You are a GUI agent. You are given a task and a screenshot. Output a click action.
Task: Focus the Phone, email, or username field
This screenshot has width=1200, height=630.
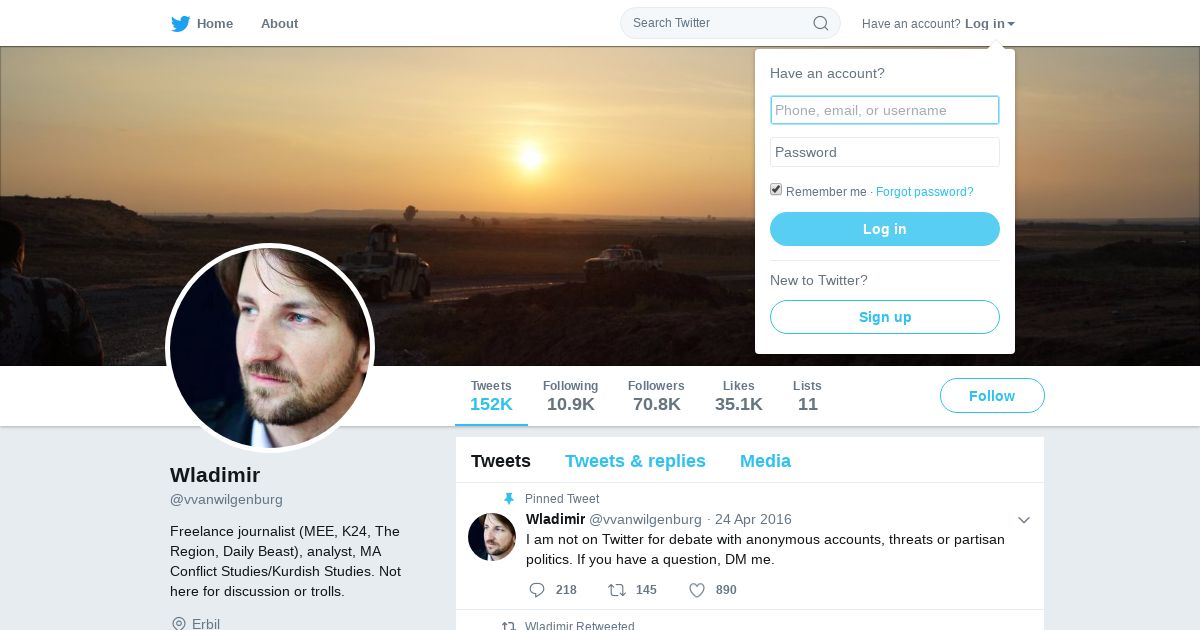(885, 110)
